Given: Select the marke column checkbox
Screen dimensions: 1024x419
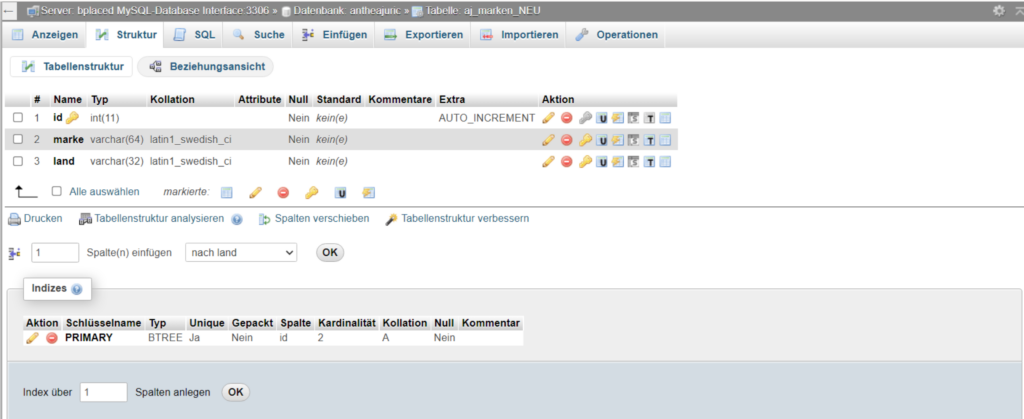Looking at the screenshot, I should pos(17,139).
